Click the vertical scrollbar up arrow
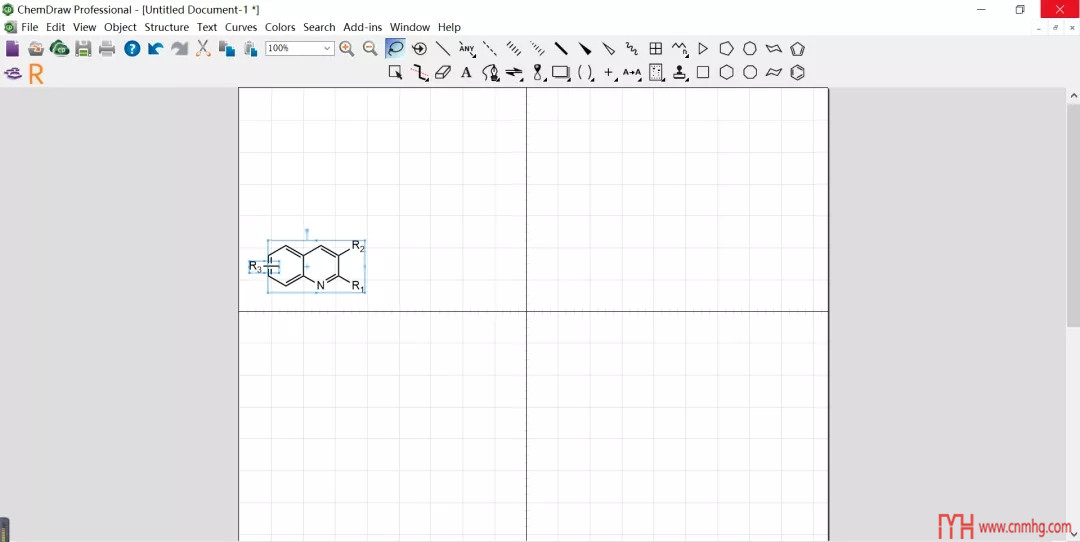 coord(1073,95)
